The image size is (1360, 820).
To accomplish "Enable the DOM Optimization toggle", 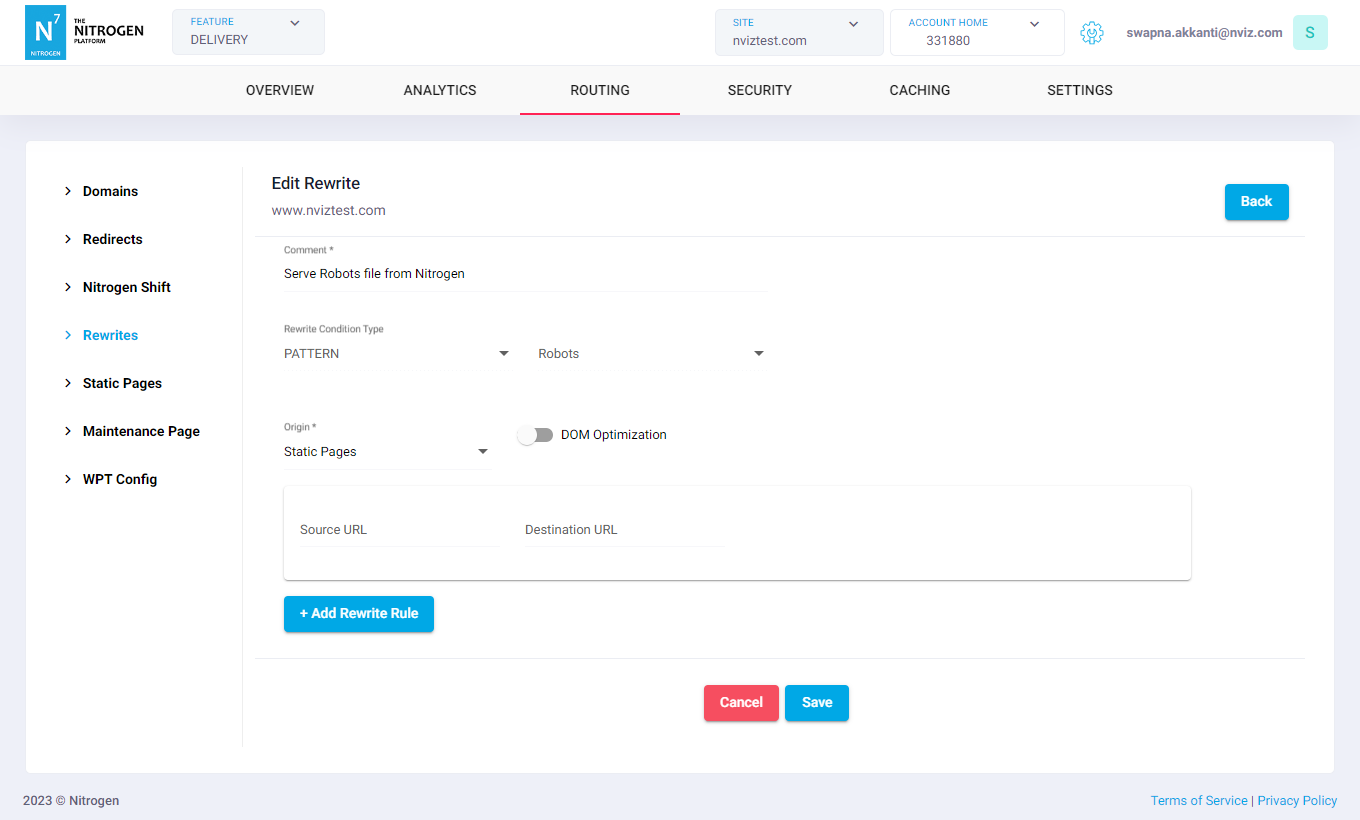I will [x=535, y=435].
